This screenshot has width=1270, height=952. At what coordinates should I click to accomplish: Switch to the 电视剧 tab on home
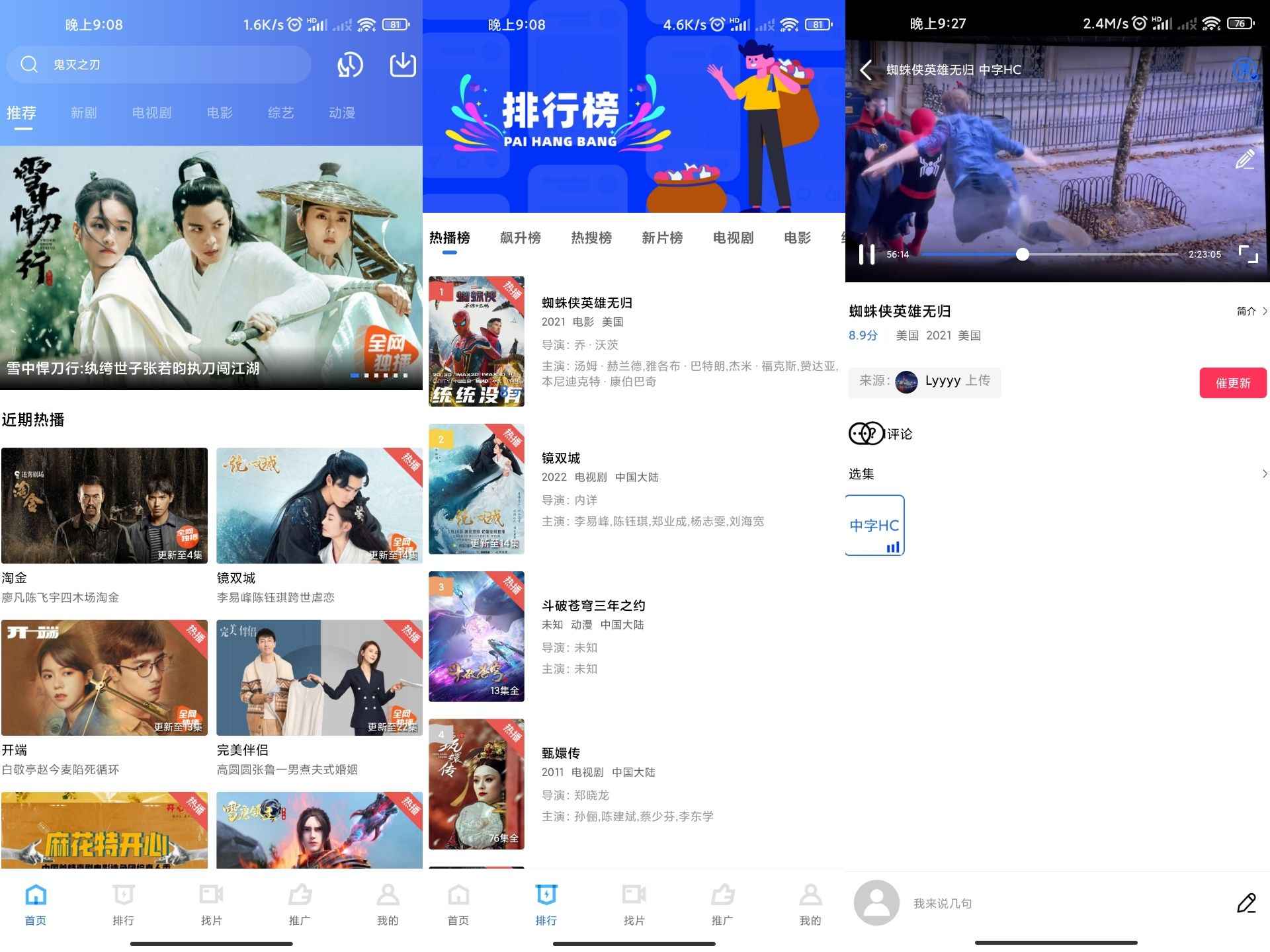(x=152, y=112)
